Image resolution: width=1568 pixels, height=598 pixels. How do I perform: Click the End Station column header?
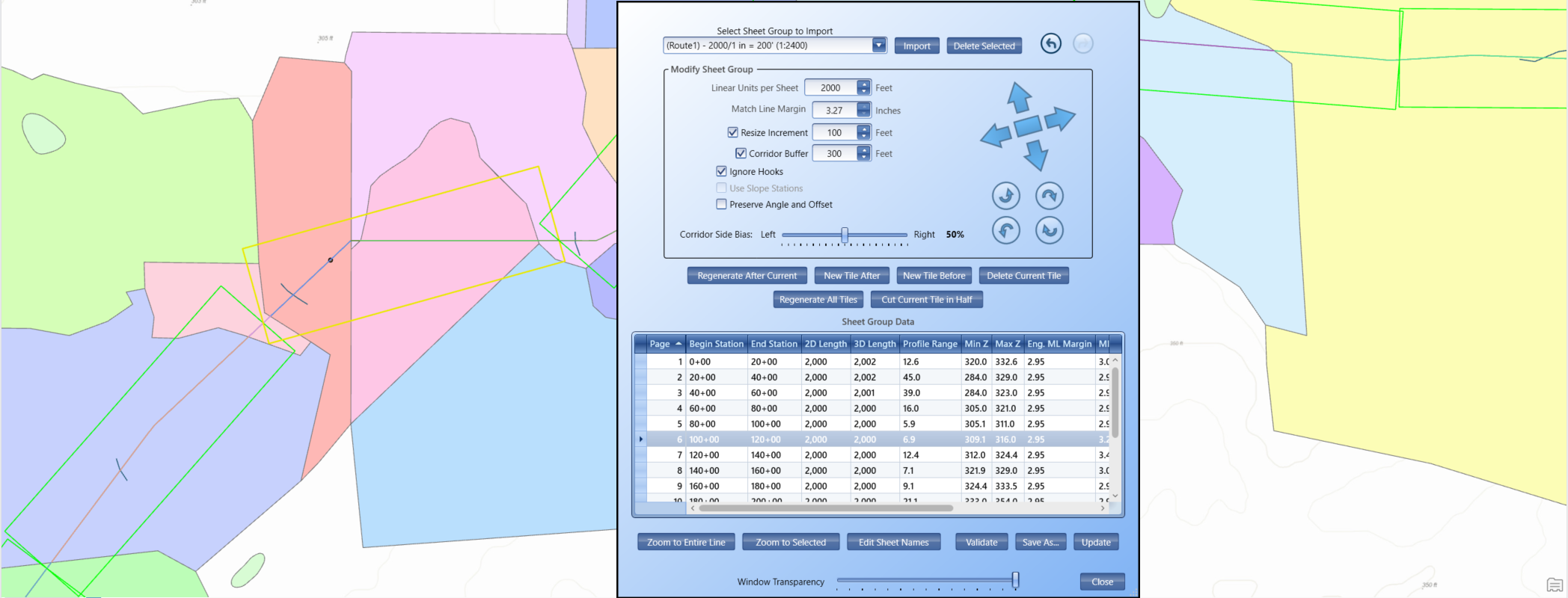point(774,344)
